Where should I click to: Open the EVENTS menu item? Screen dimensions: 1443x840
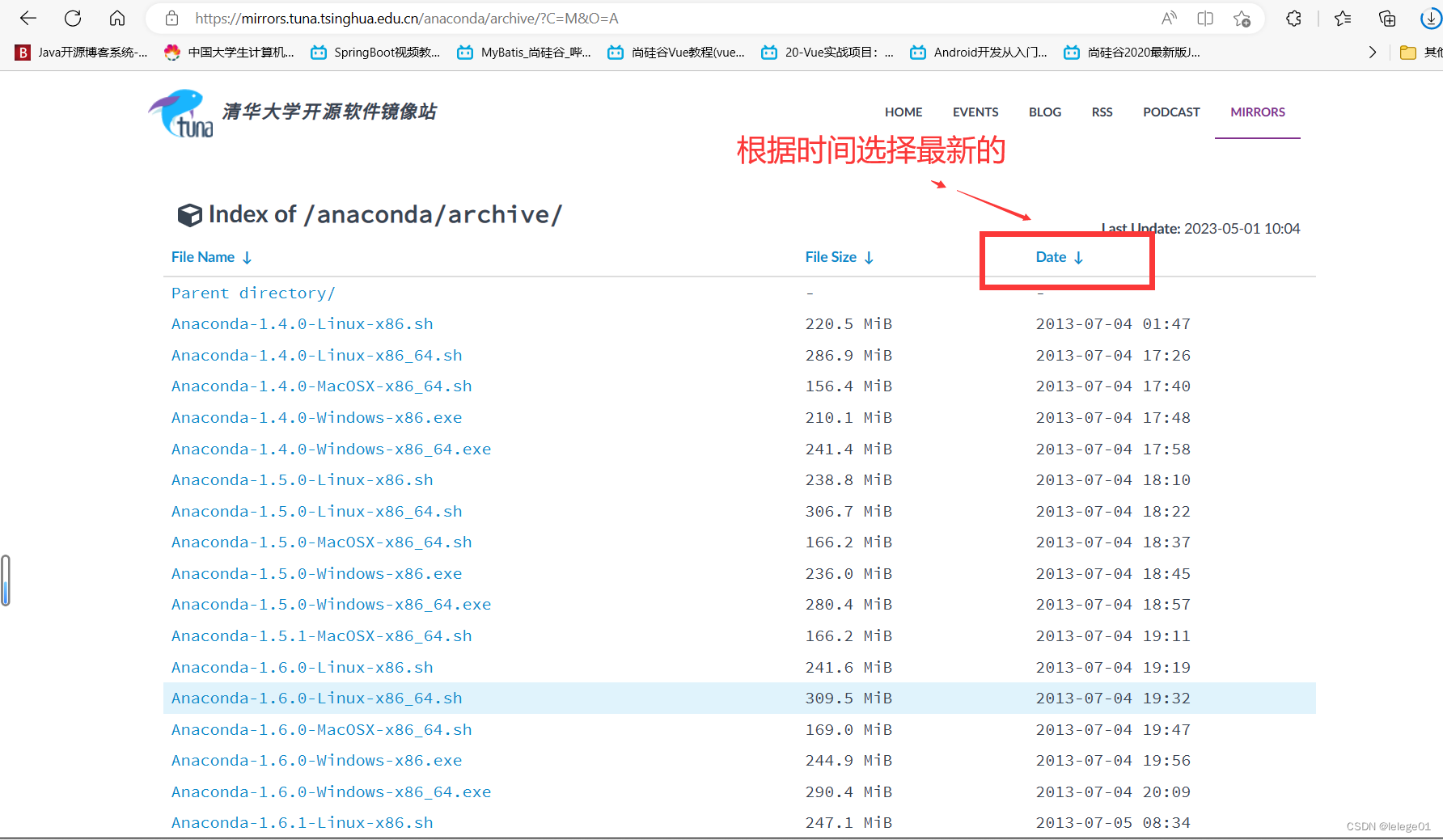coord(975,112)
